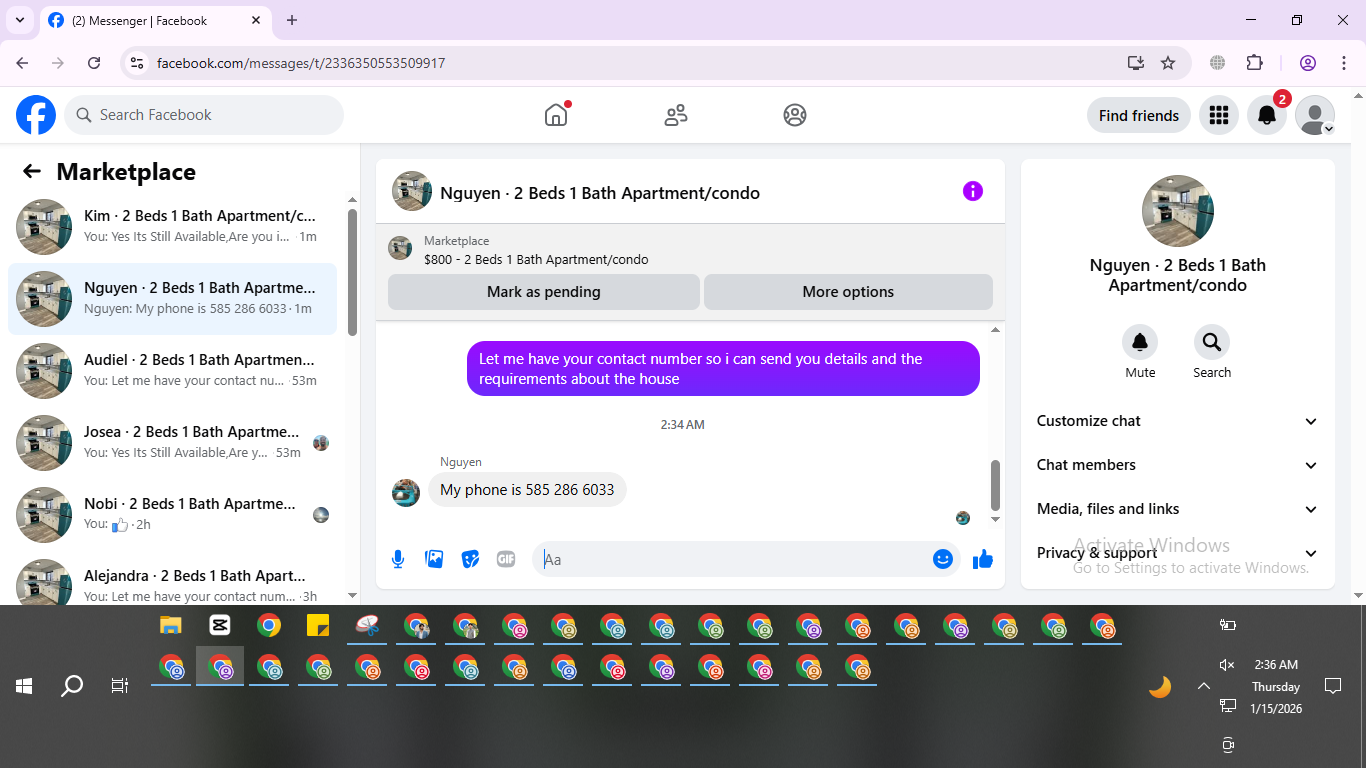Open the Nobi conversation
The image size is (1366, 768).
pyautogui.click(x=172, y=514)
